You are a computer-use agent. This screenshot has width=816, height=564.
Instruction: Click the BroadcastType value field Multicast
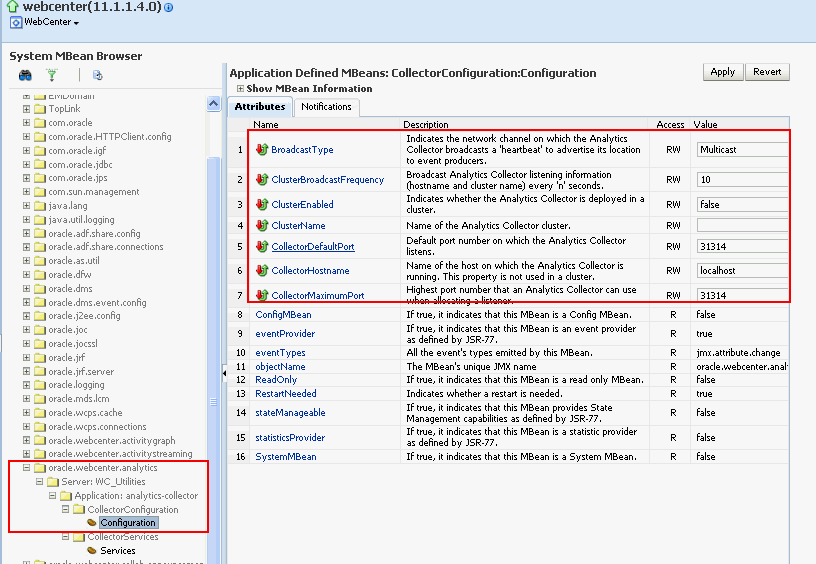[742, 150]
